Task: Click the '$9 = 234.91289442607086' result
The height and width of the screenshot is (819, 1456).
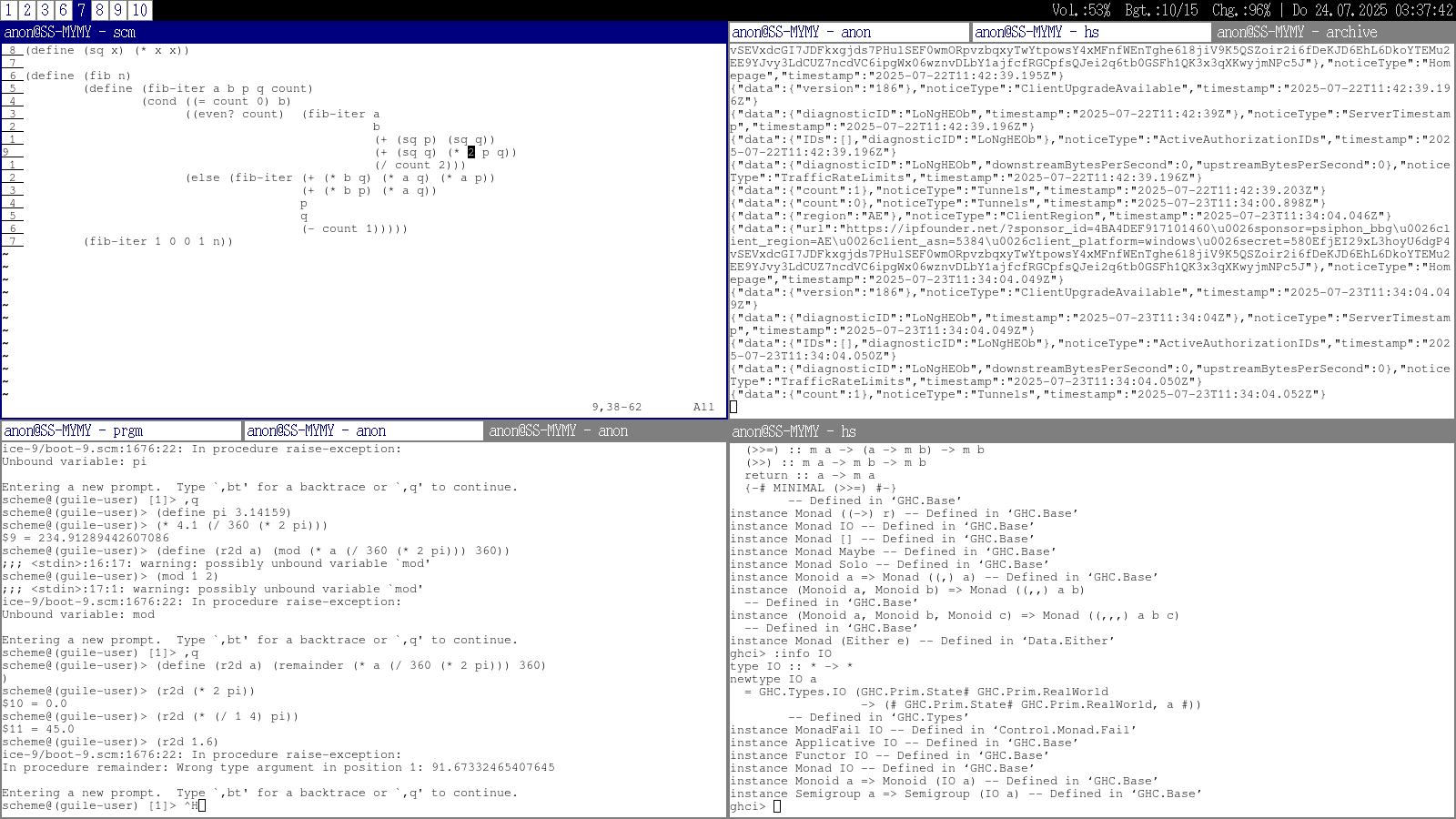Action: (x=86, y=538)
